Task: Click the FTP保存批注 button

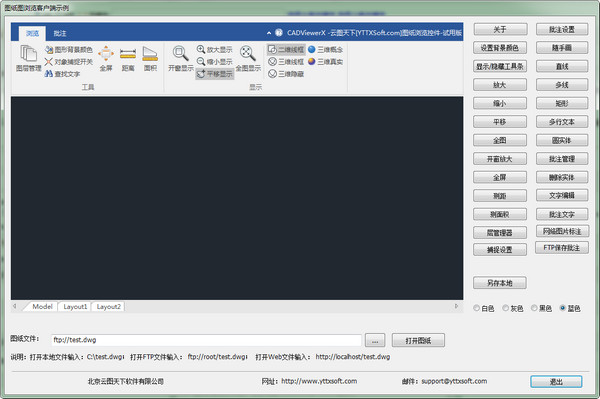Action: click(562, 248)
